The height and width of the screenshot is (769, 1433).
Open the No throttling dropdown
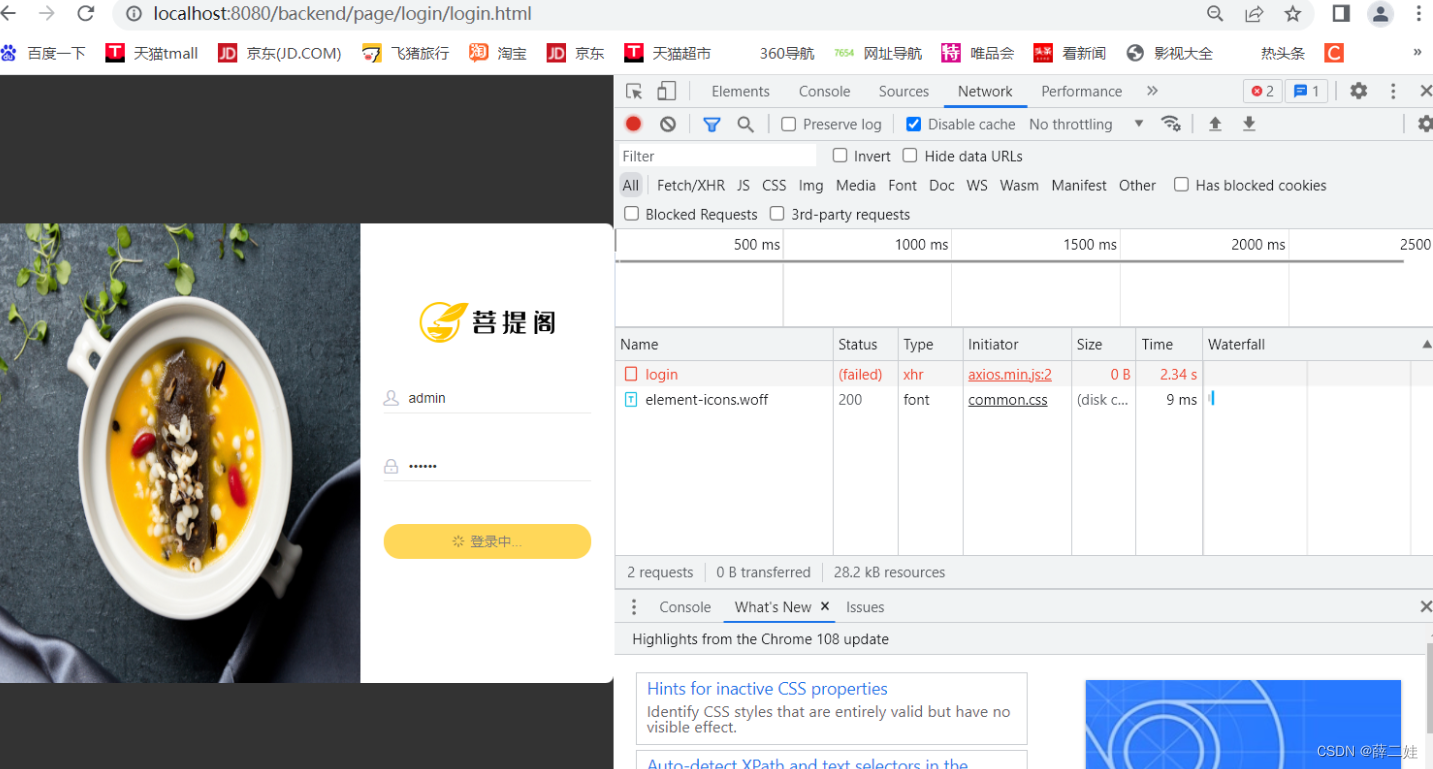[1086, 124]
